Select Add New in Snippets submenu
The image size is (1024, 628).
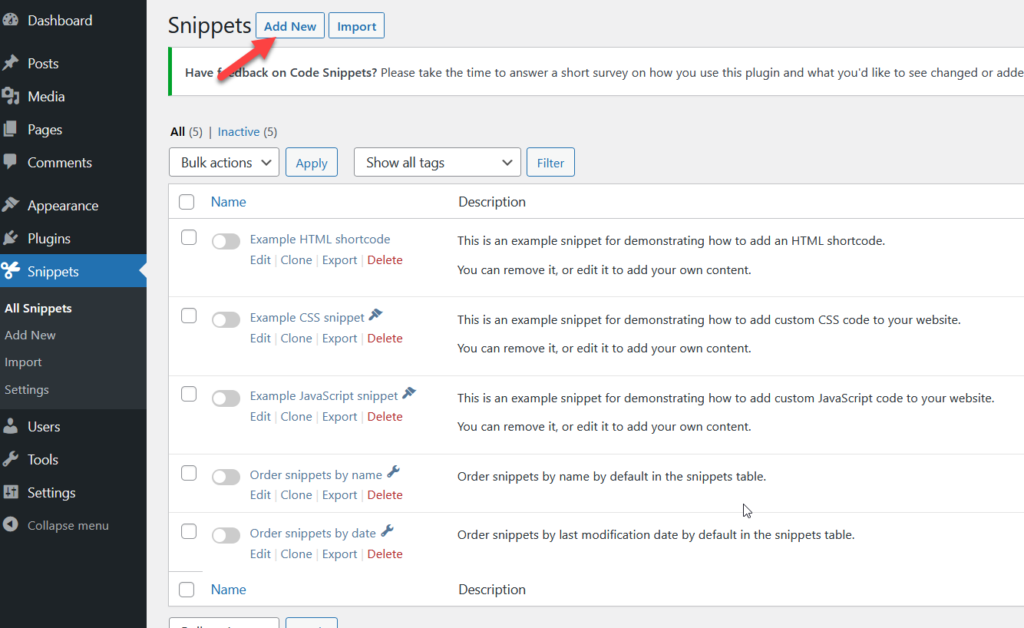[30, 335]
